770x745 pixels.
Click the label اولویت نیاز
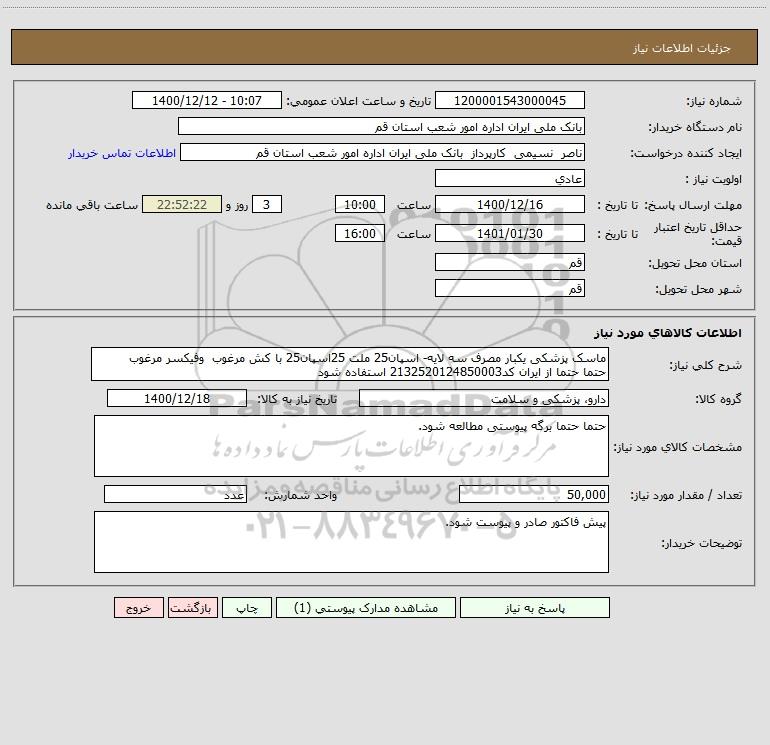click(x=713, y=180)
